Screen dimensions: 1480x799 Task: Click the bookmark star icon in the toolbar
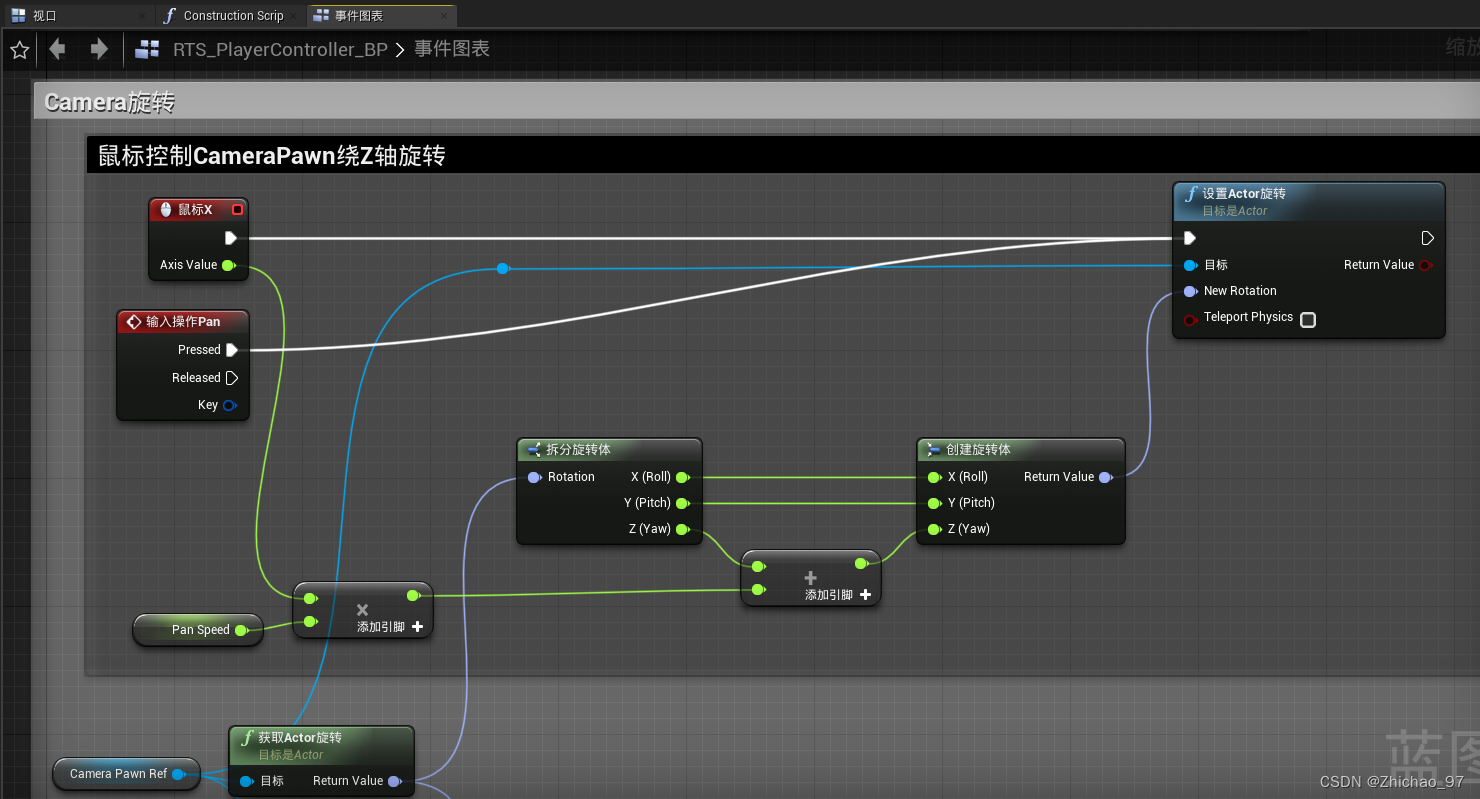pos(19,48)
